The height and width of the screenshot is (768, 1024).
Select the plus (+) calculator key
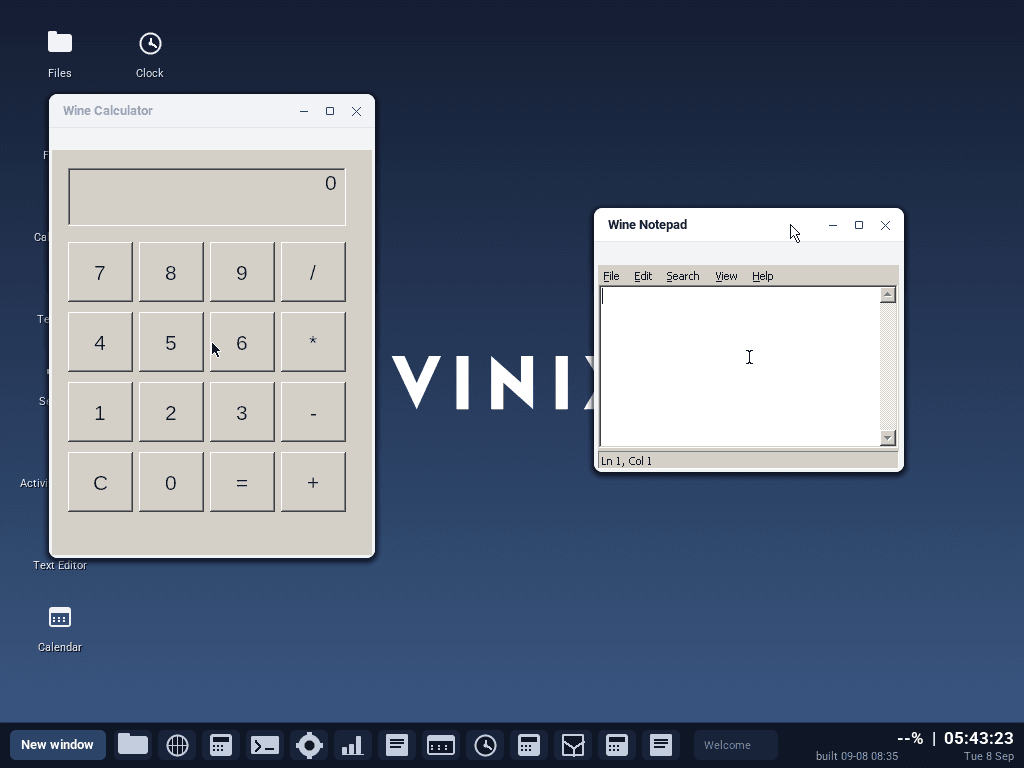tap(313, 482)
